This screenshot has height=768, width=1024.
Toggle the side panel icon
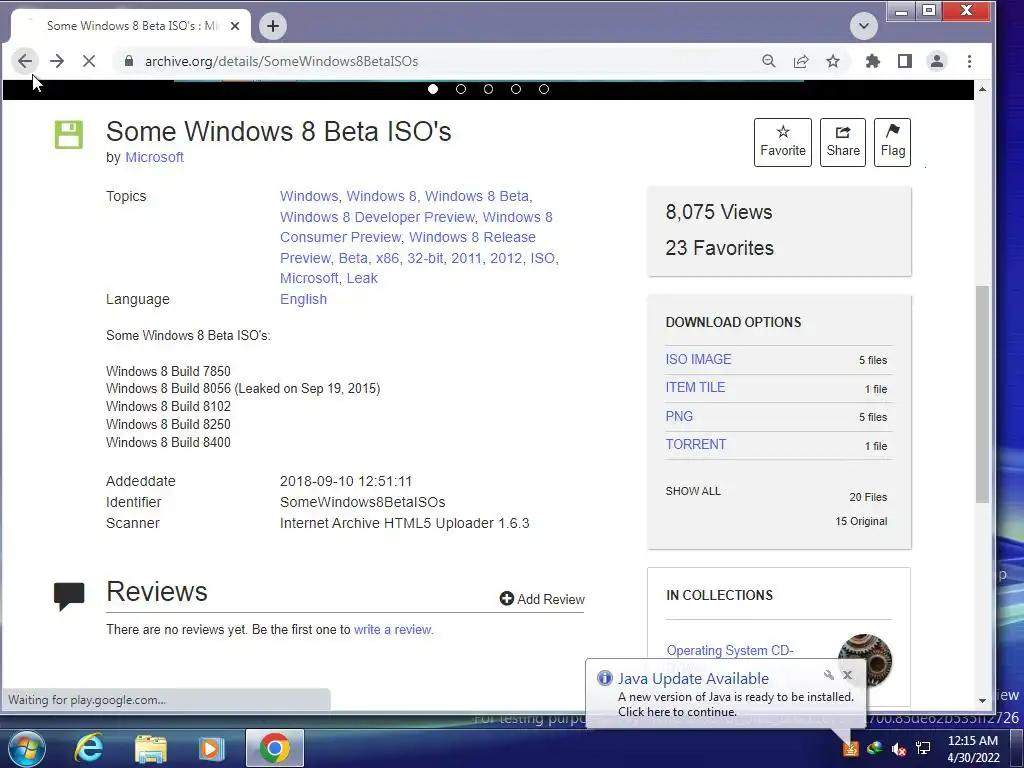(x=904, y=61)
